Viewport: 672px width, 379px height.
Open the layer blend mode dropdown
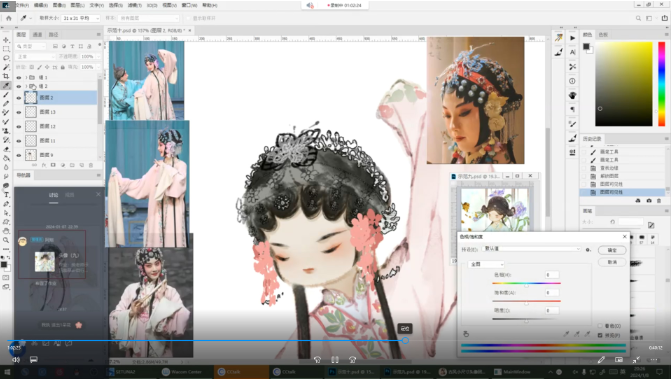35,57
